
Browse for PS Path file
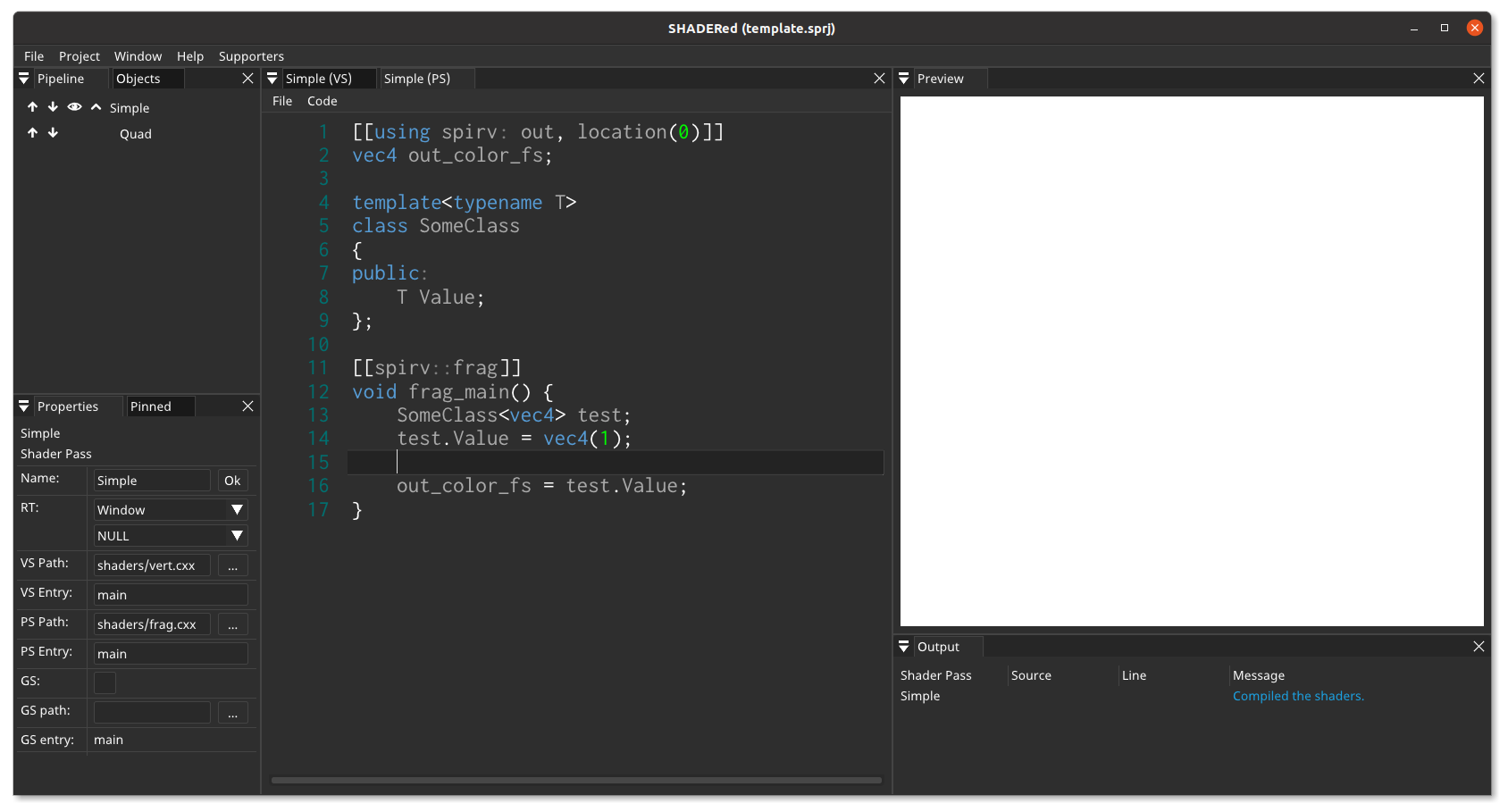(232, 624)
